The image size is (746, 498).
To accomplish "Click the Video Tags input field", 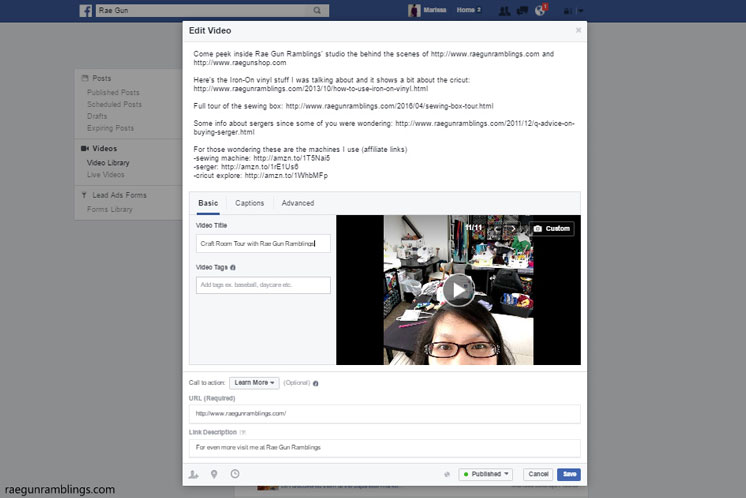I will (263, 285).
